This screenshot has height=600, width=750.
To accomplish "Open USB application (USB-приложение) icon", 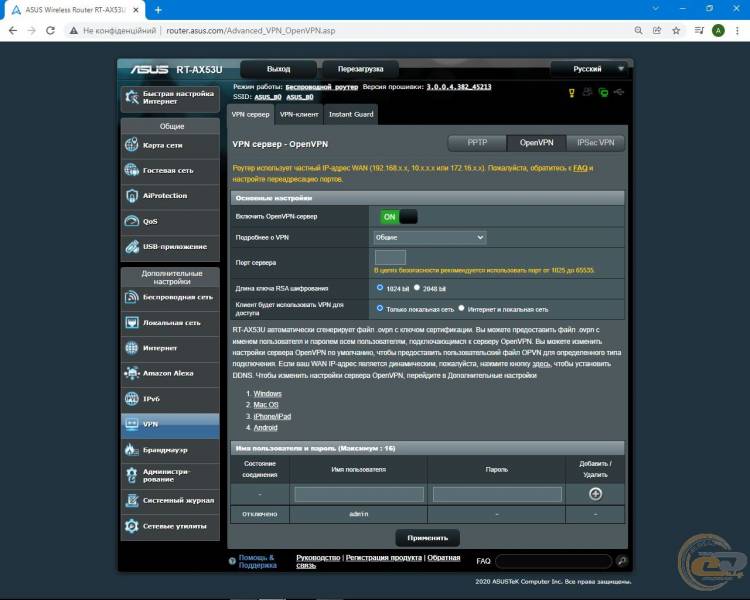I will pos(132,246).
